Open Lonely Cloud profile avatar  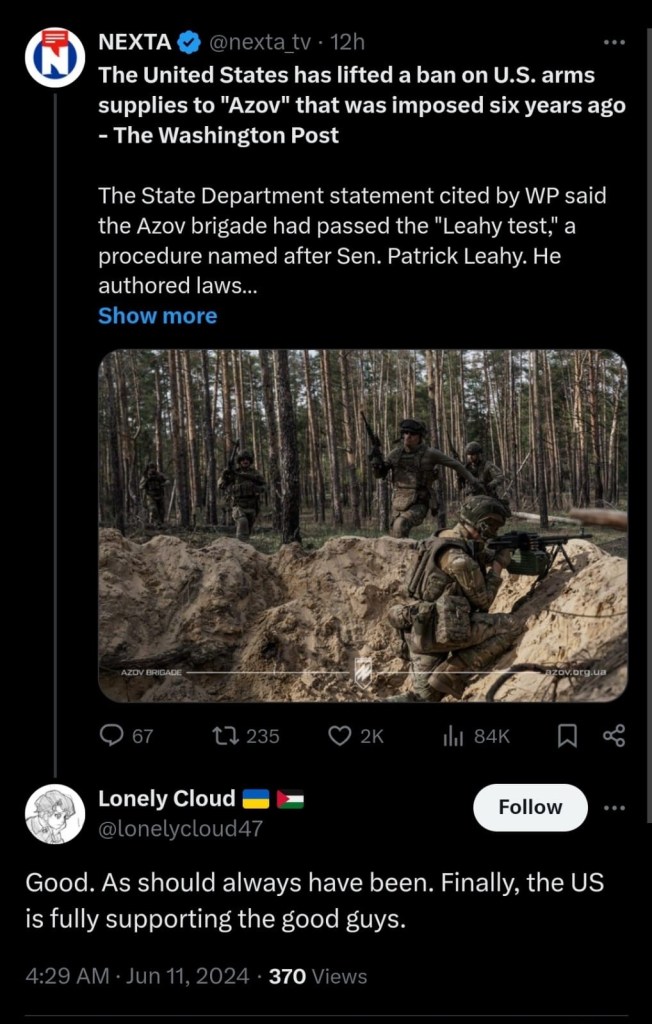(x=55, y=814)
